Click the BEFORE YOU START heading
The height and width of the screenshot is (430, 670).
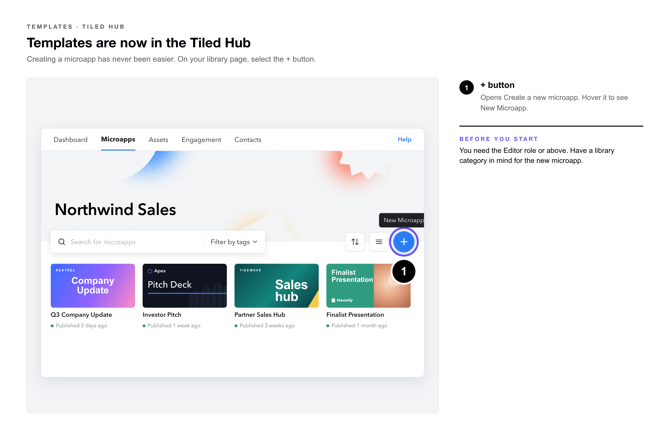coord(499,139)
